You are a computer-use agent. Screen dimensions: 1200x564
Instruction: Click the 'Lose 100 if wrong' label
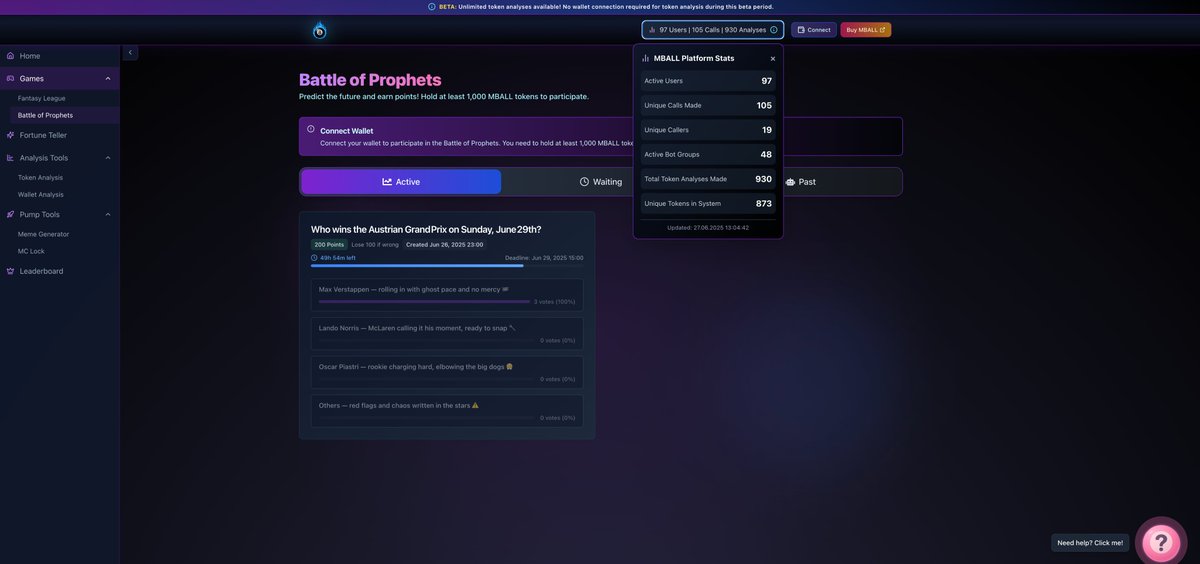[x=375, y=244]
